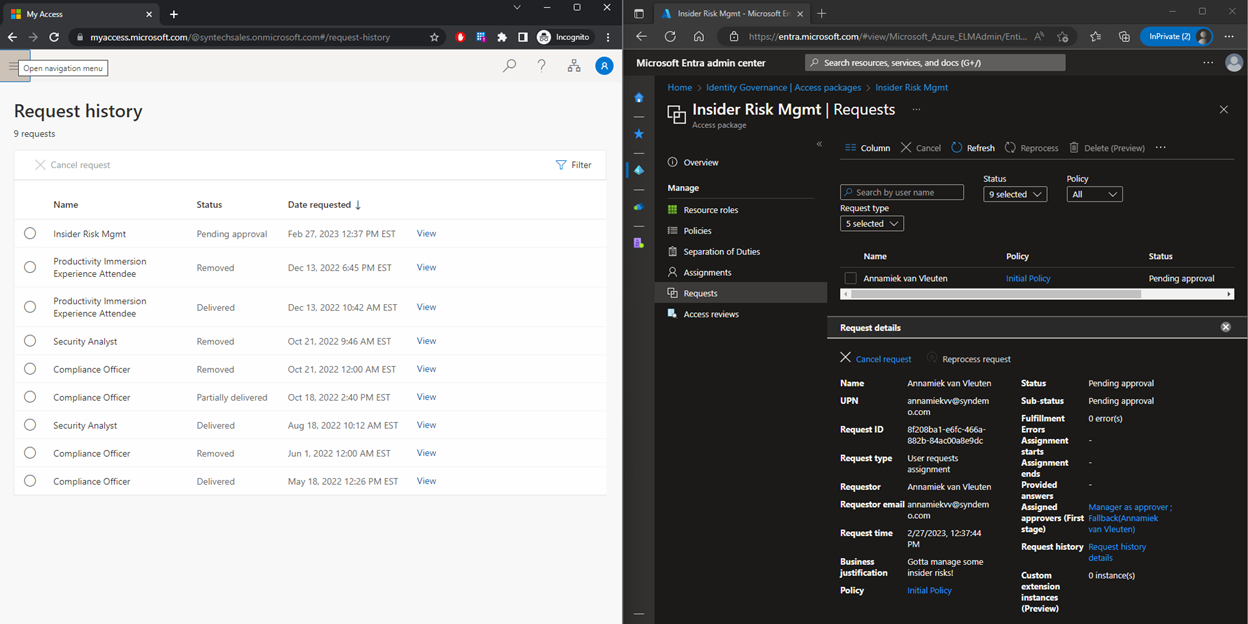
Task: Close the Request details panel
Action: point(1226,327)
